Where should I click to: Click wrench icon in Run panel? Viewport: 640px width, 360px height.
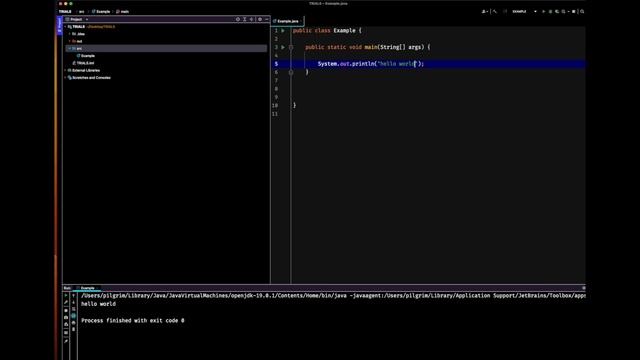[66, 302]
